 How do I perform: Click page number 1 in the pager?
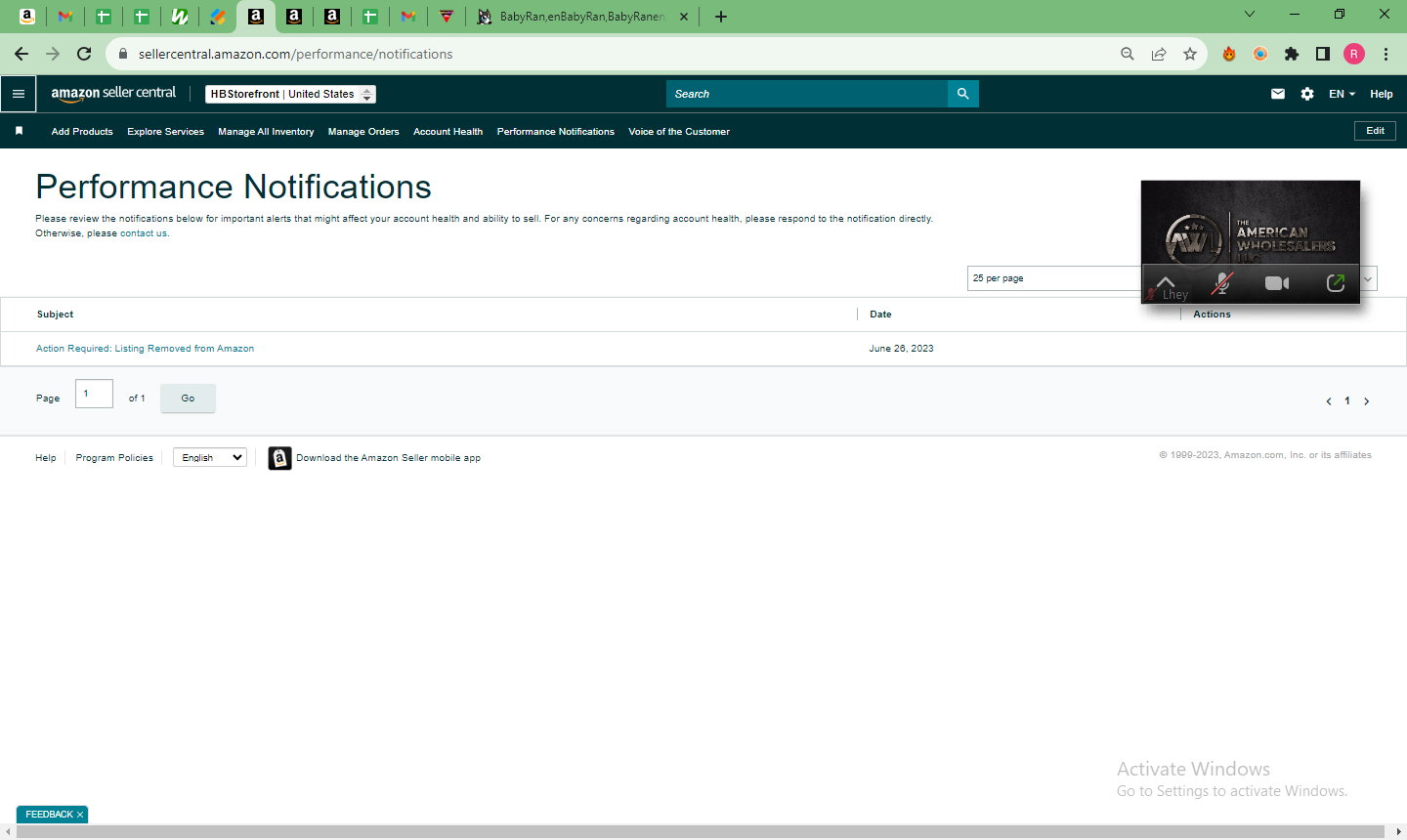(1347, 401)
